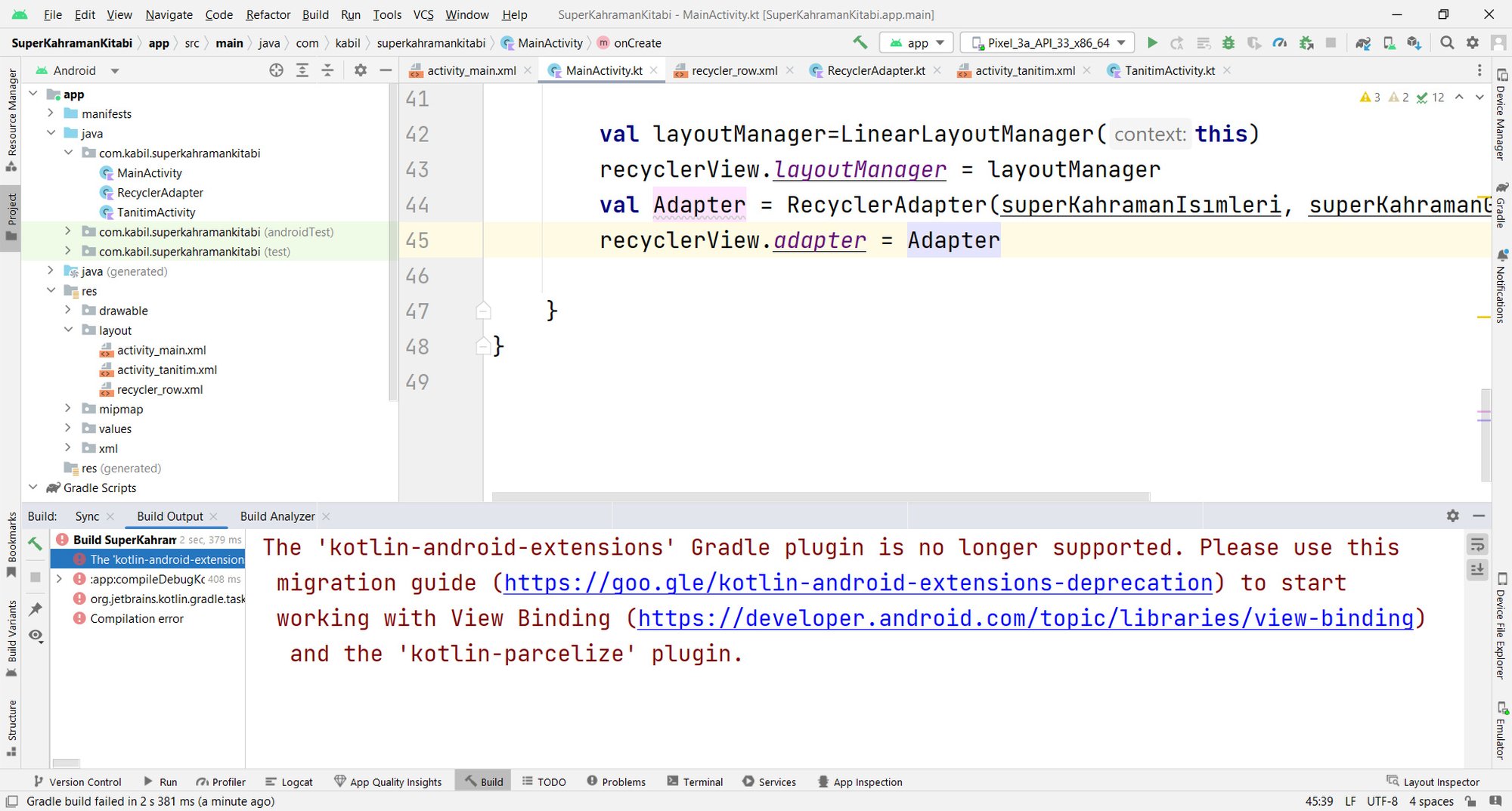
Task: Open the Device Manager toolbar icon
Action: tap(1389, 43)
